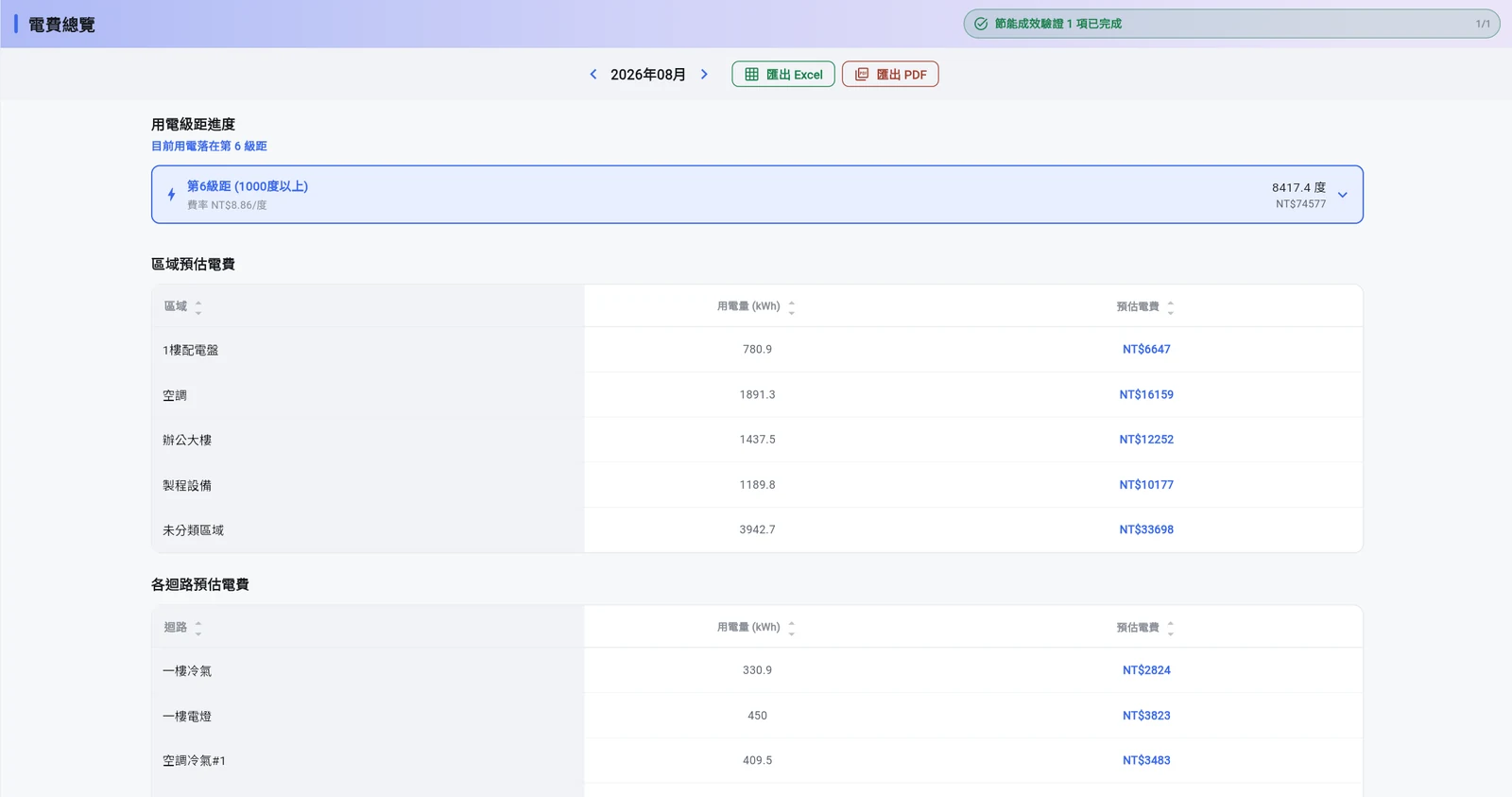The width and height of the screenshot is (1512, 797).
Task: Open the NT$6647 estimated cost link
Action: 1146,350
